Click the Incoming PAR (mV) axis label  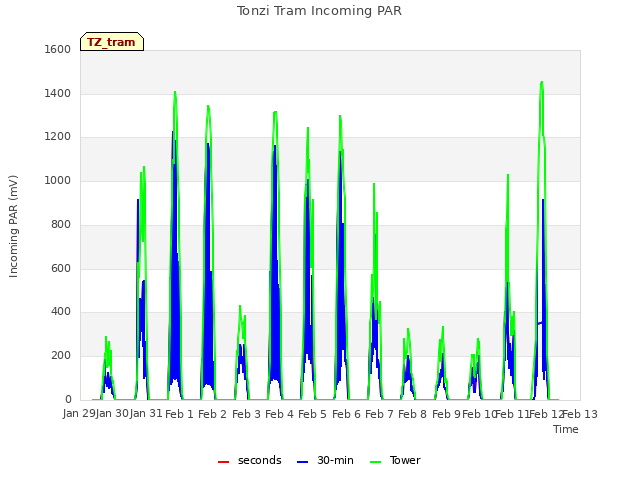coord(13,227)
